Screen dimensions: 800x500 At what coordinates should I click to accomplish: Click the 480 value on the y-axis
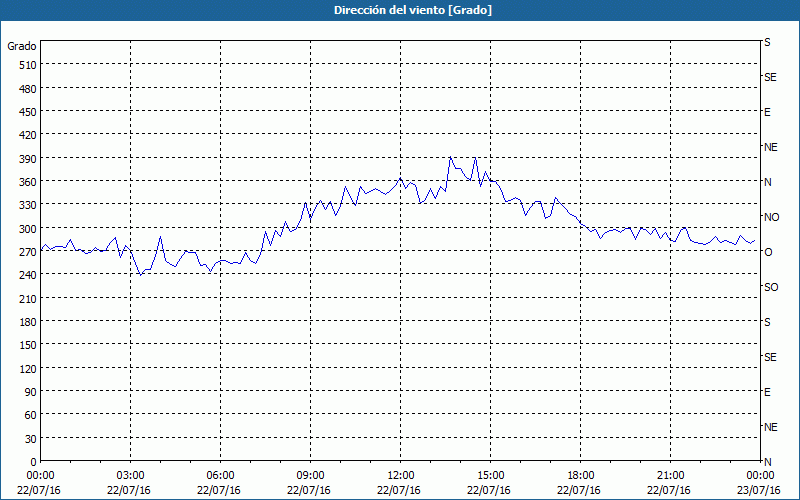click(28, 89)
